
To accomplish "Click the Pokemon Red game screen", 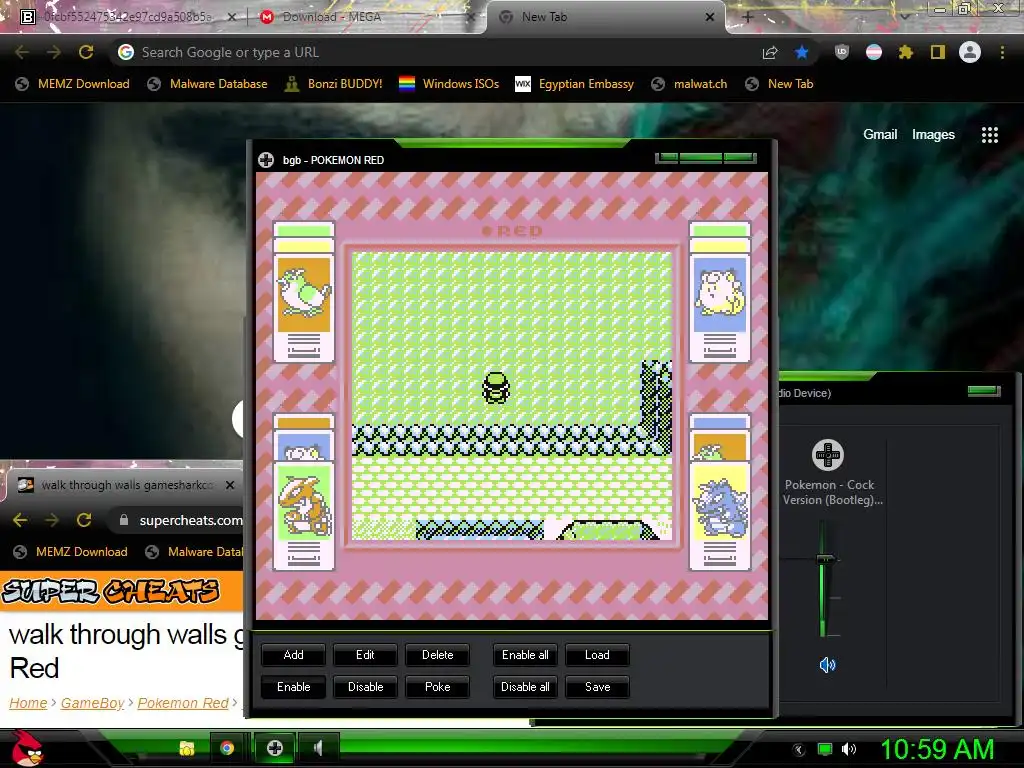I will [x=512, y=396].
